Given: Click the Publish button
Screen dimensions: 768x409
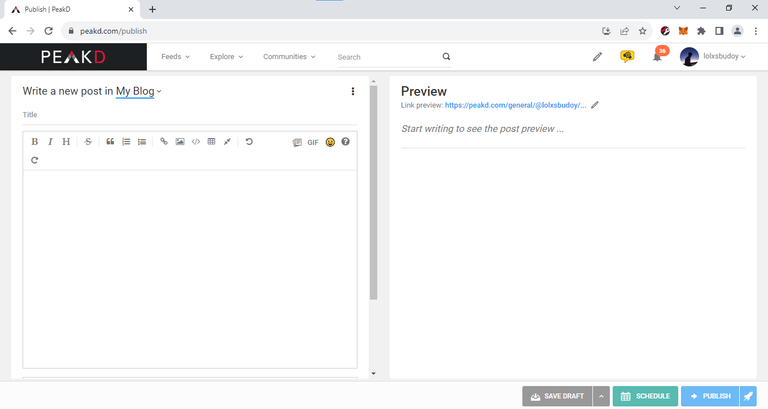Looking at the screenshot, I should click(x=710, y=396).
